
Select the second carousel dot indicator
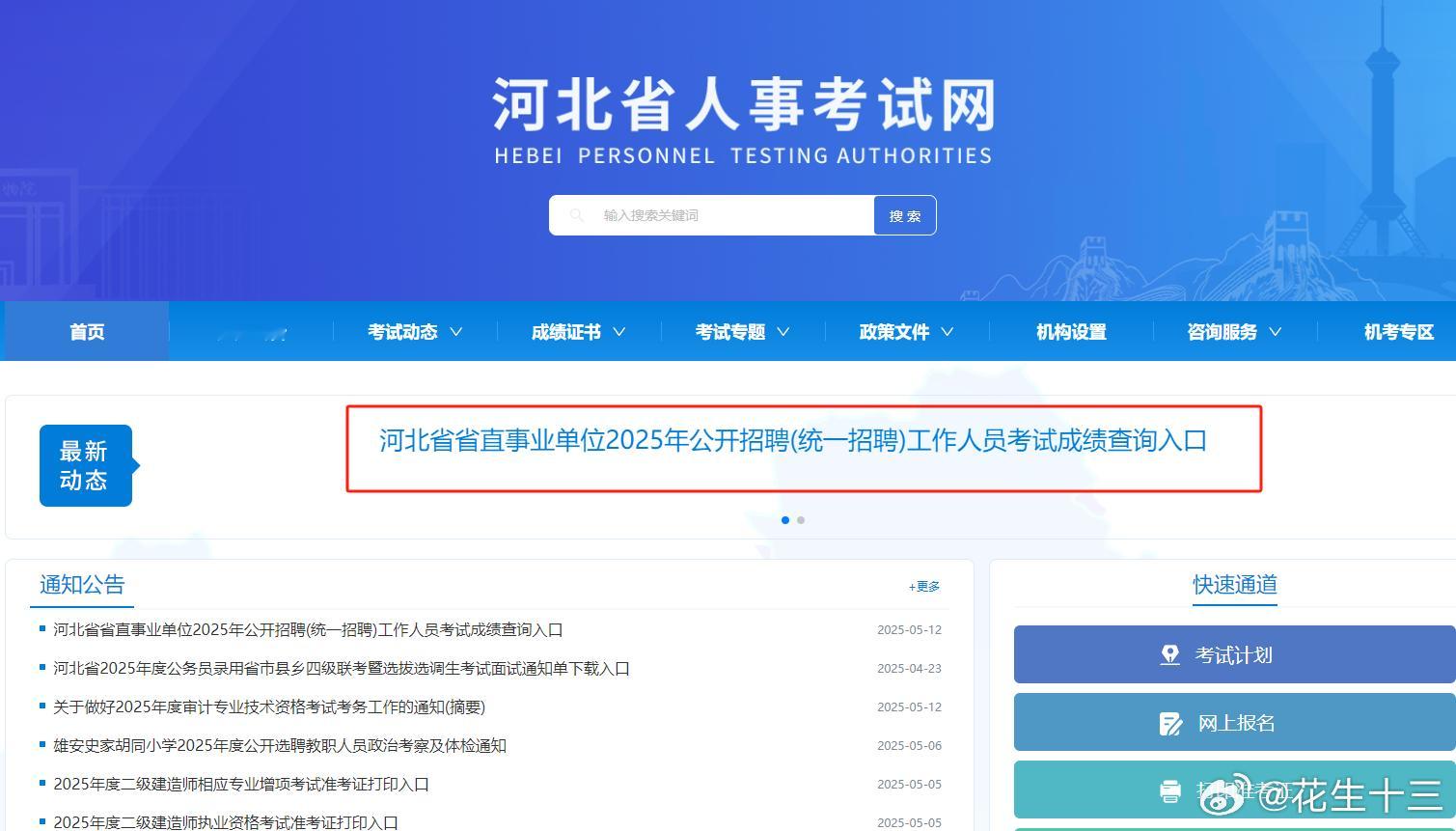click(x=801, y=520)
